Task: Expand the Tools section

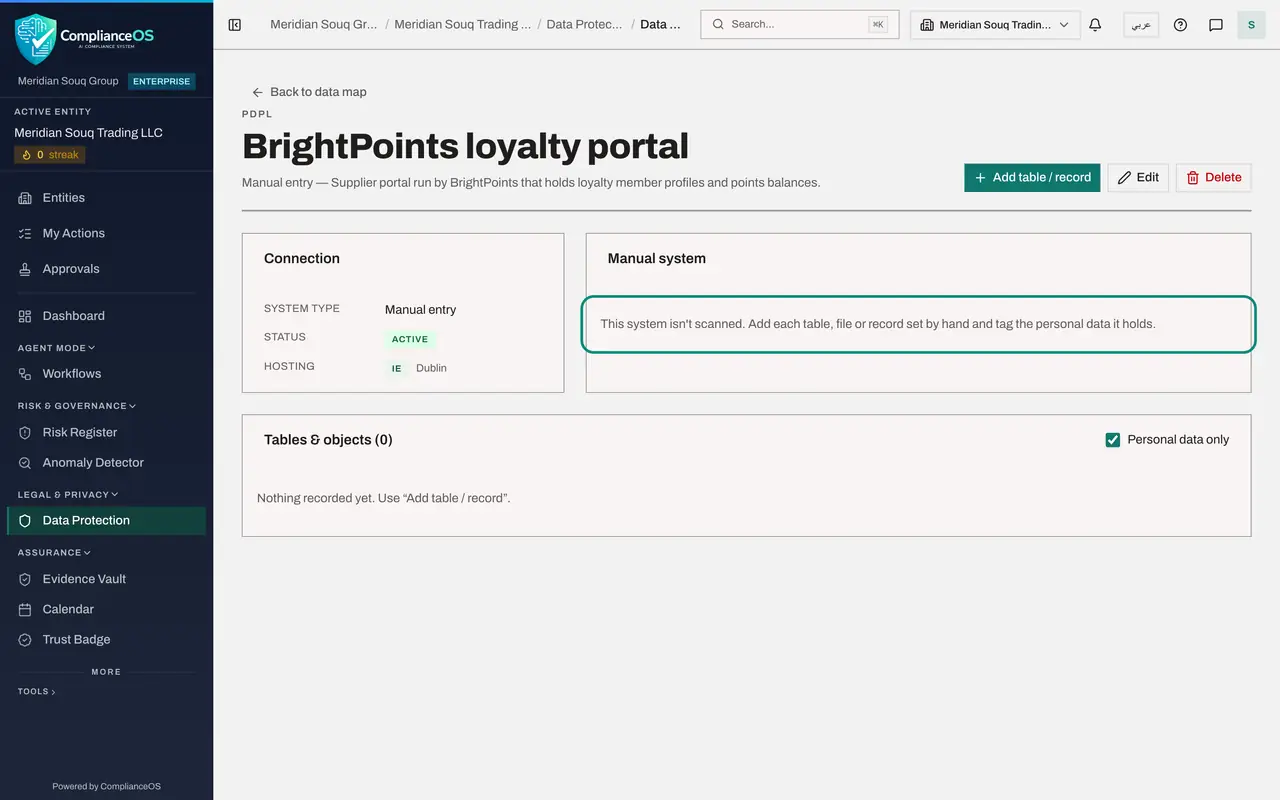Action: pyautogui.click(x=37, y=691)
